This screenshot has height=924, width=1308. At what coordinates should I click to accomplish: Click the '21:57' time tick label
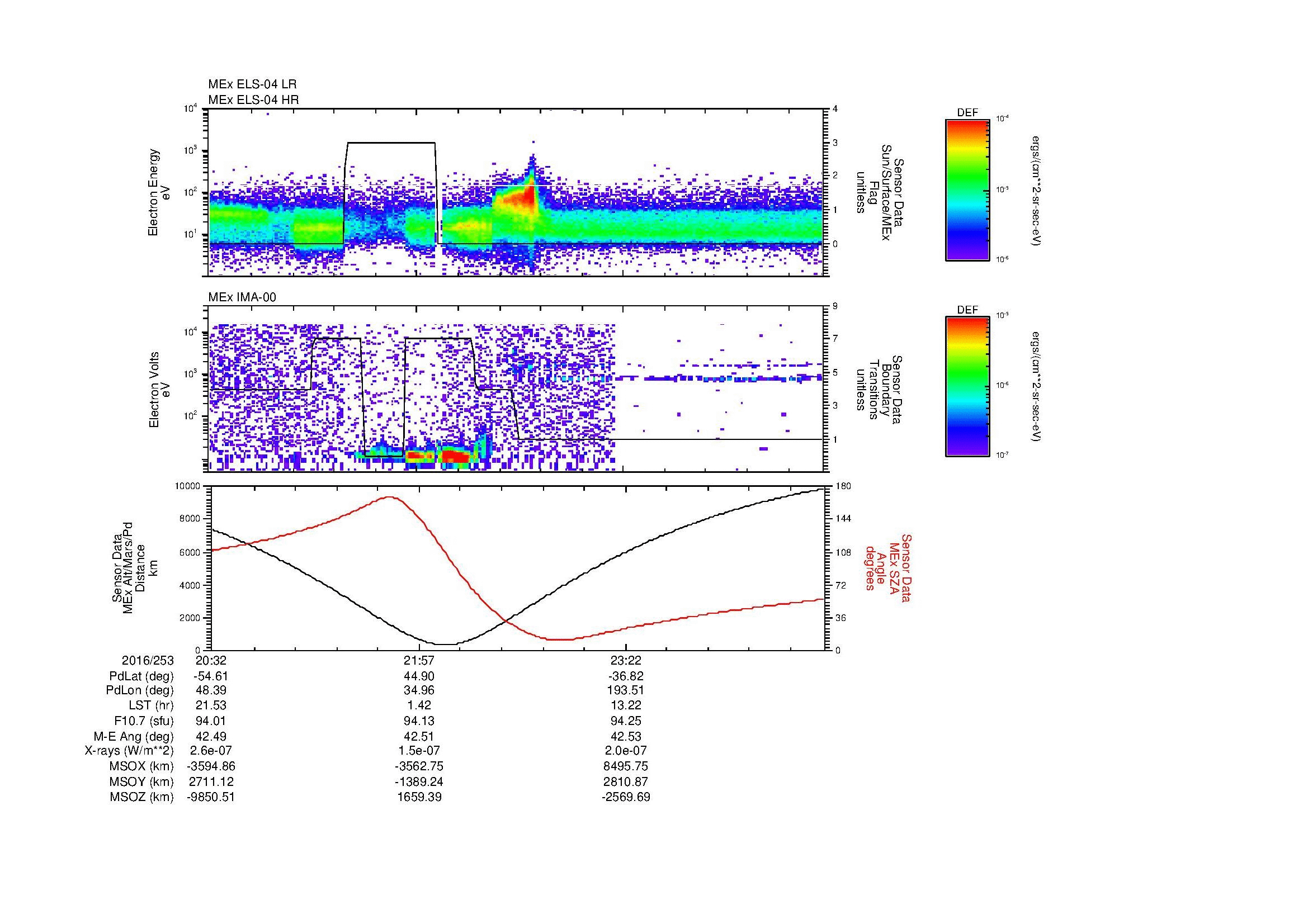click(x=419, y=660)
